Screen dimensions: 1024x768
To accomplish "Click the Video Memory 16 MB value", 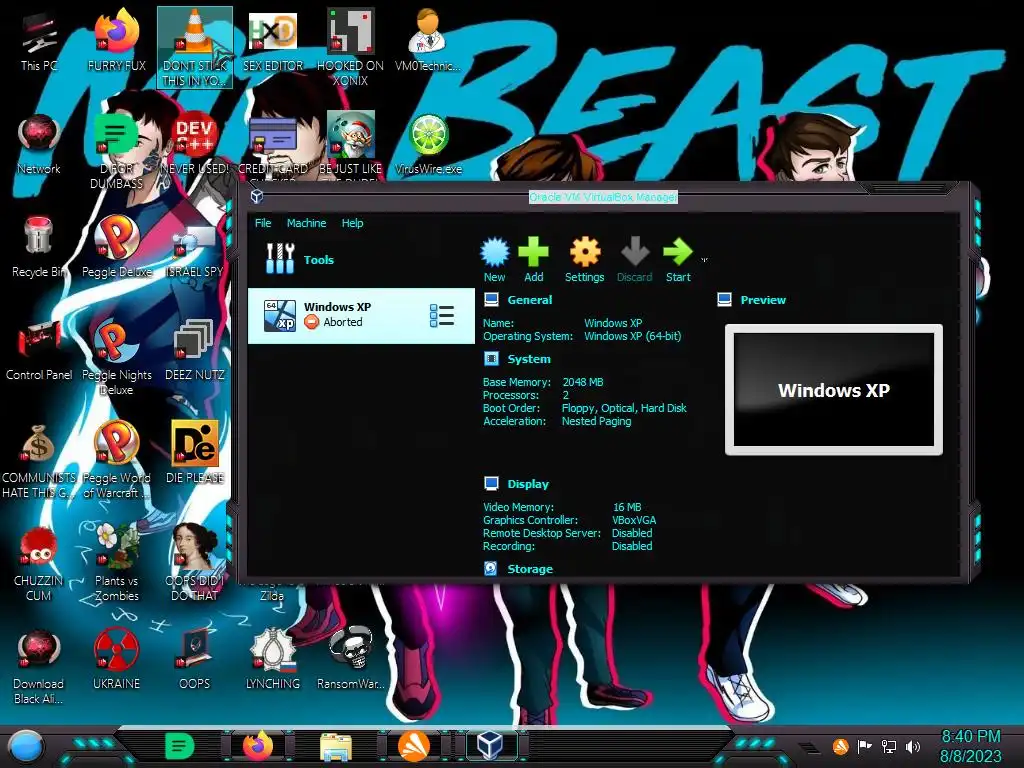I will click(x=627, y=507).
